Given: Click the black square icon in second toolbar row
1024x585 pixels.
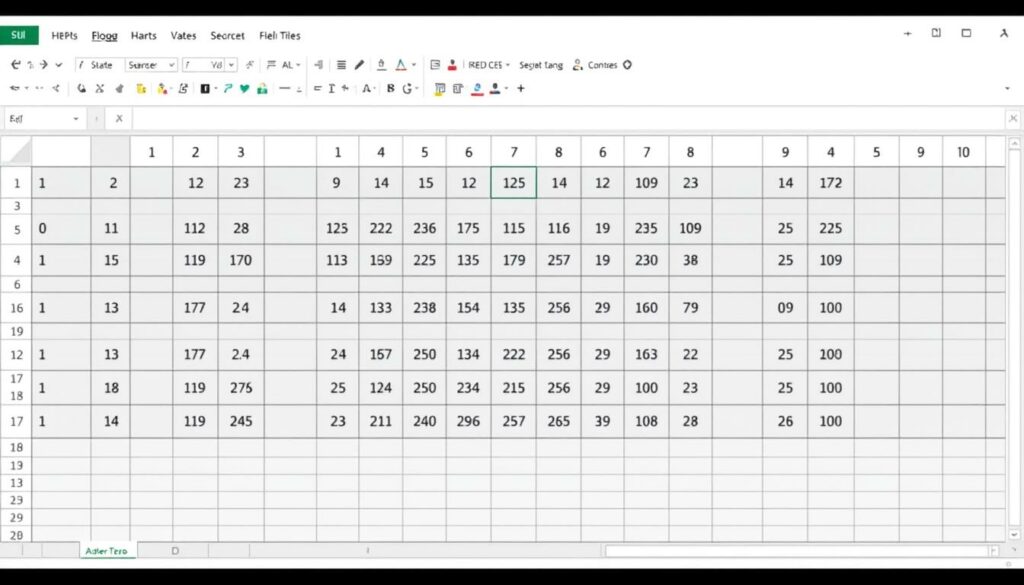Looking at the screenshot, I should point(205,88).
